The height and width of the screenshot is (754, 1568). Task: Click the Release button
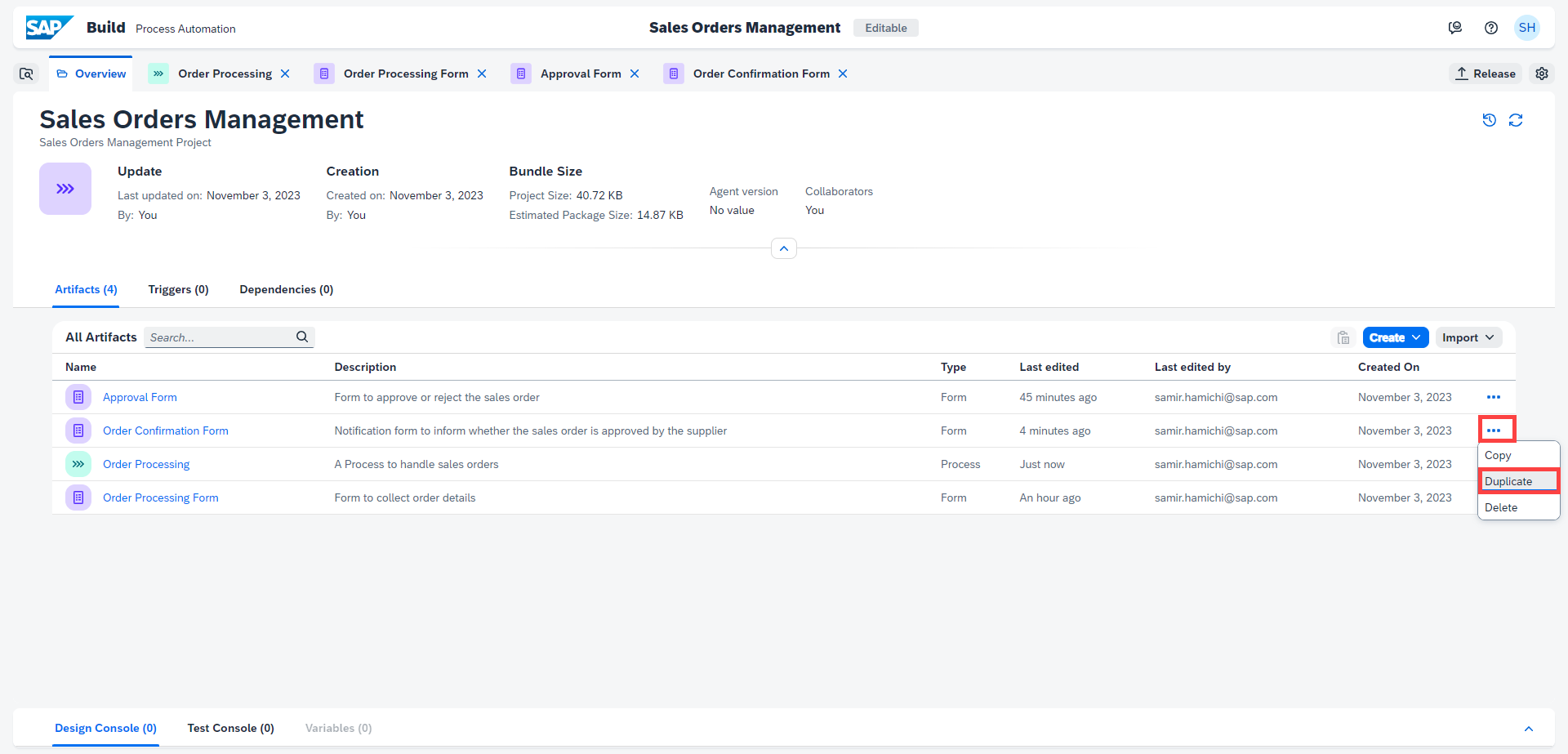click(x=1486, y=74)
